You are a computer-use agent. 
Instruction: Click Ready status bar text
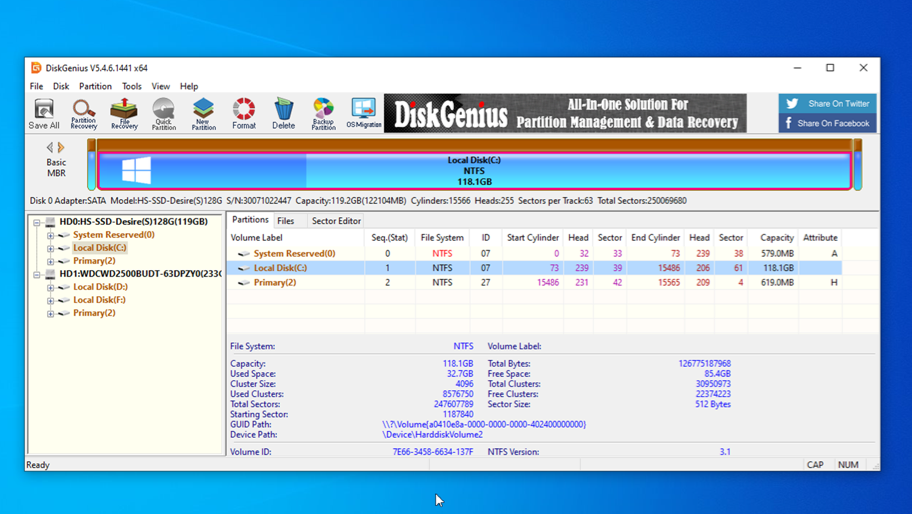[38, 465]
